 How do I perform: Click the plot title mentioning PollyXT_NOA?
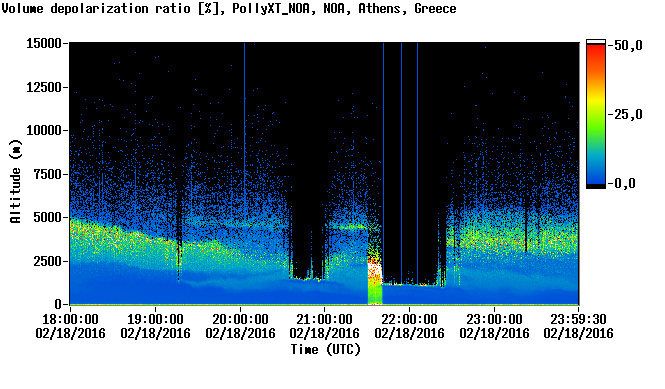229,9
